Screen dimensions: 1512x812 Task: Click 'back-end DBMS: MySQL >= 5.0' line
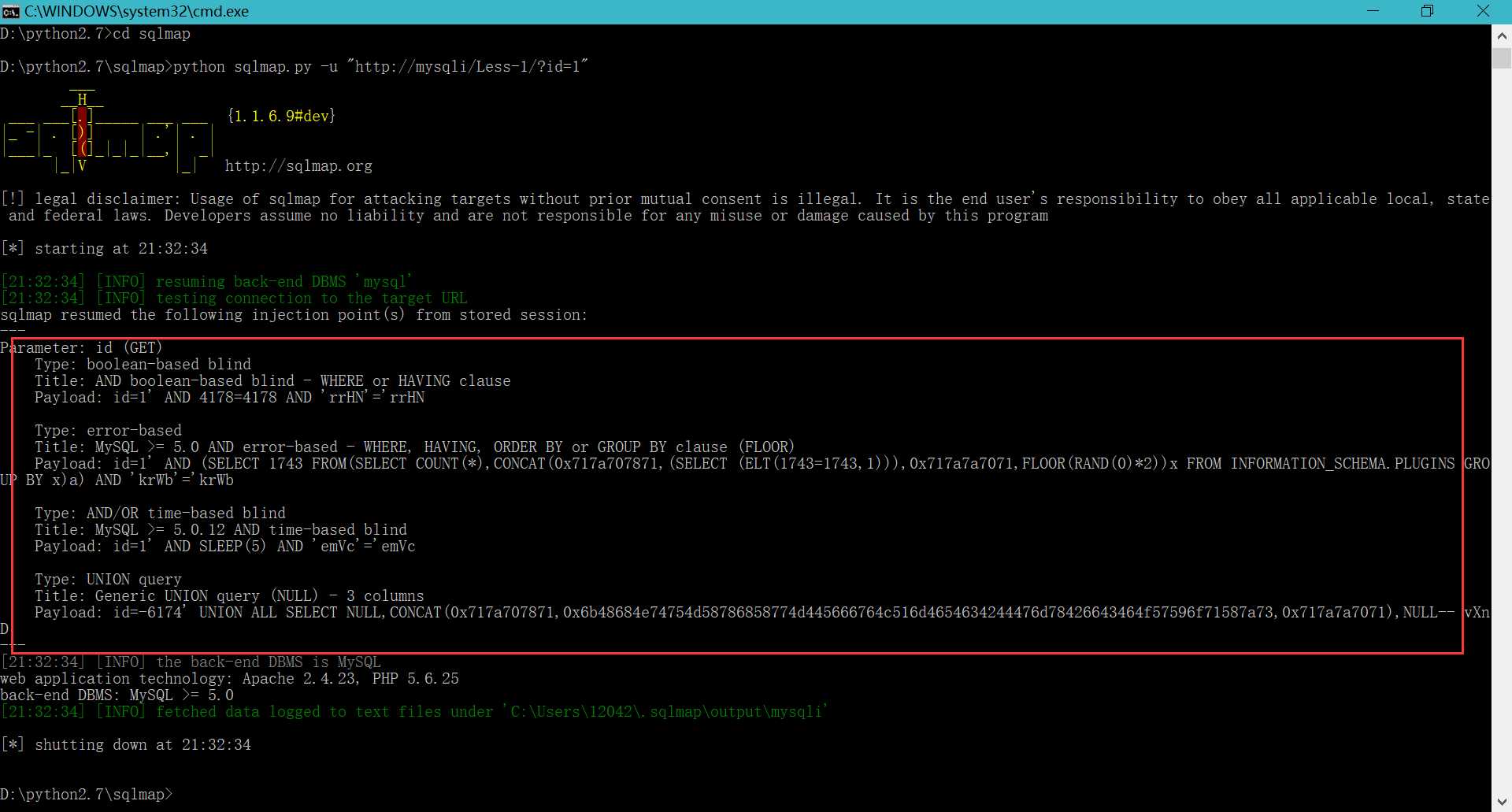pyautogui.click(x=117, y=695)
